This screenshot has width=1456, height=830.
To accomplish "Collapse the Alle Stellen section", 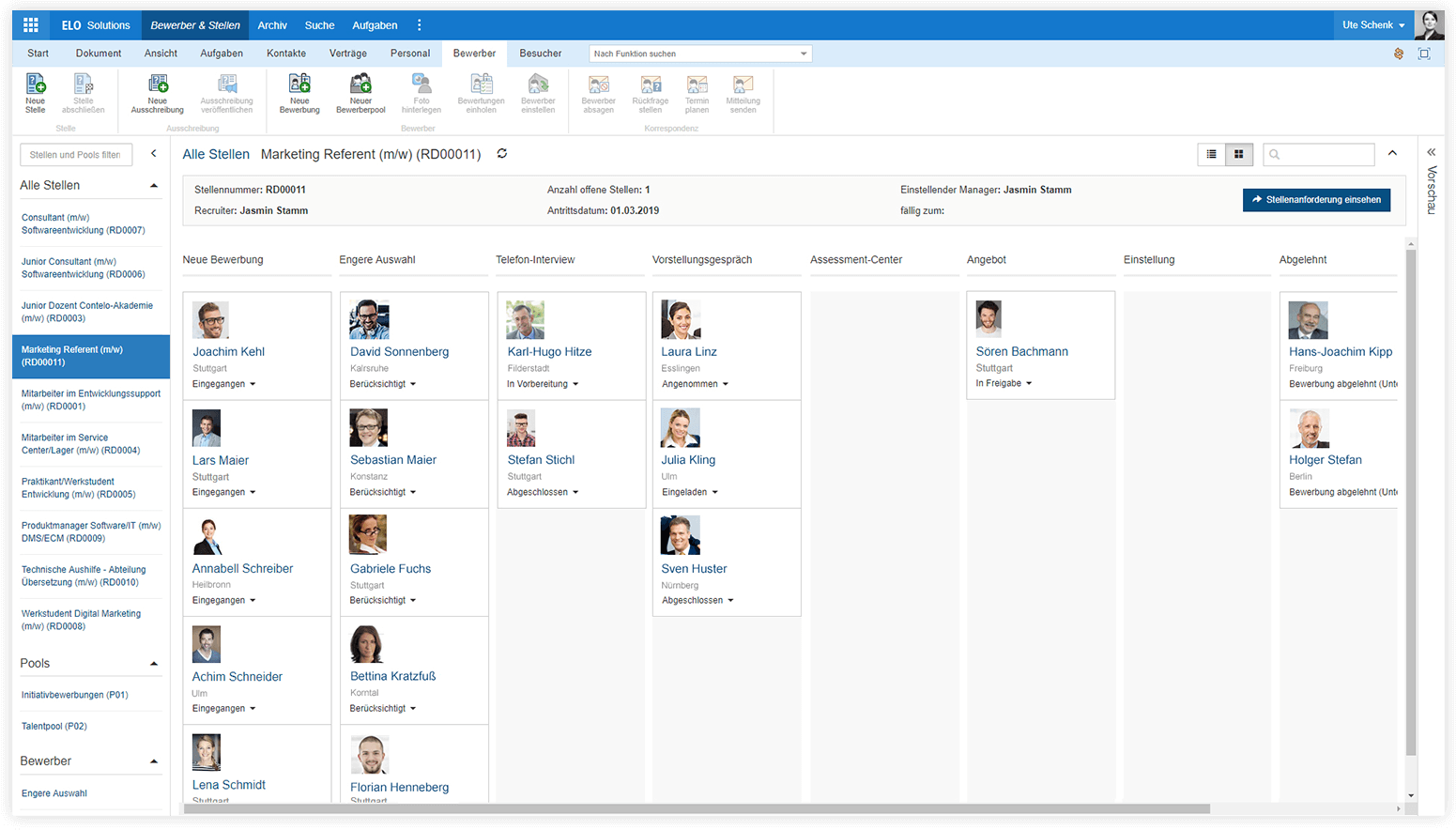I will pos(154,186).
